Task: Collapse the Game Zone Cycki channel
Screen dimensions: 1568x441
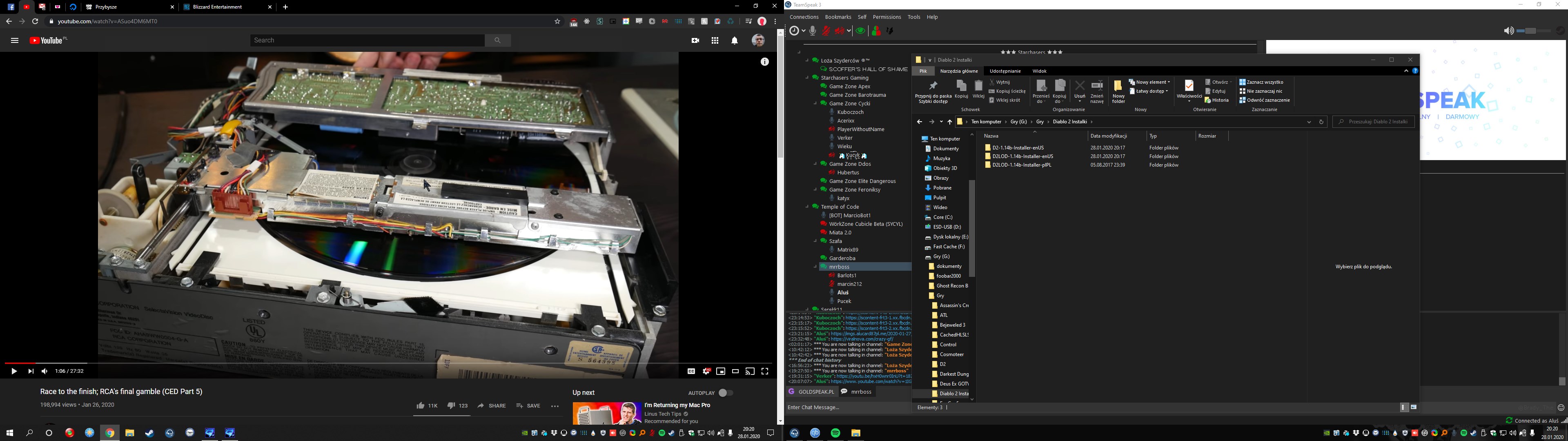Action: coord(816,104)
